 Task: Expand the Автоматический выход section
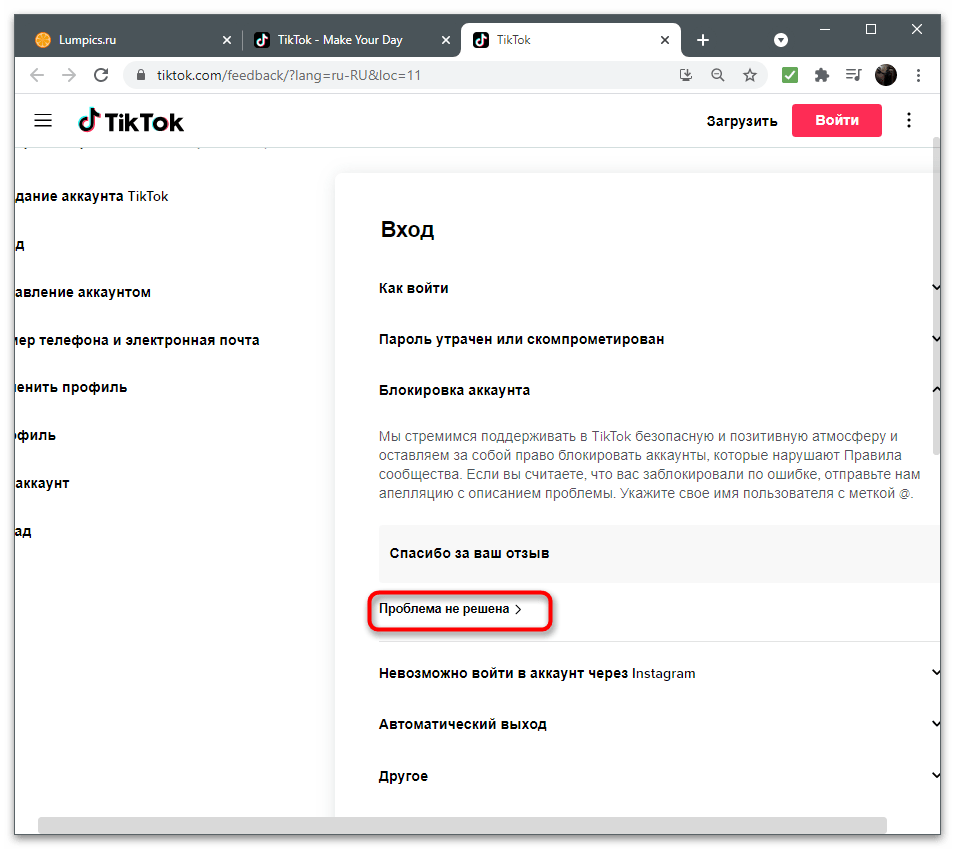tap(658, 724)
